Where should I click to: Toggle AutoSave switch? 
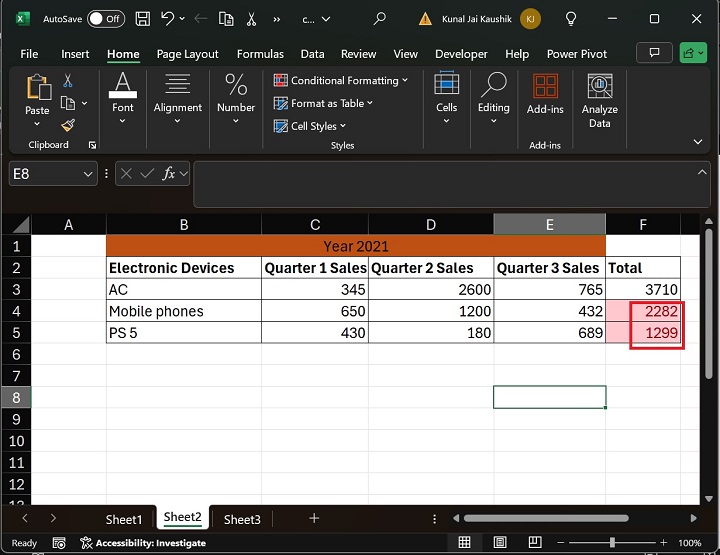(x=106, y=19)
